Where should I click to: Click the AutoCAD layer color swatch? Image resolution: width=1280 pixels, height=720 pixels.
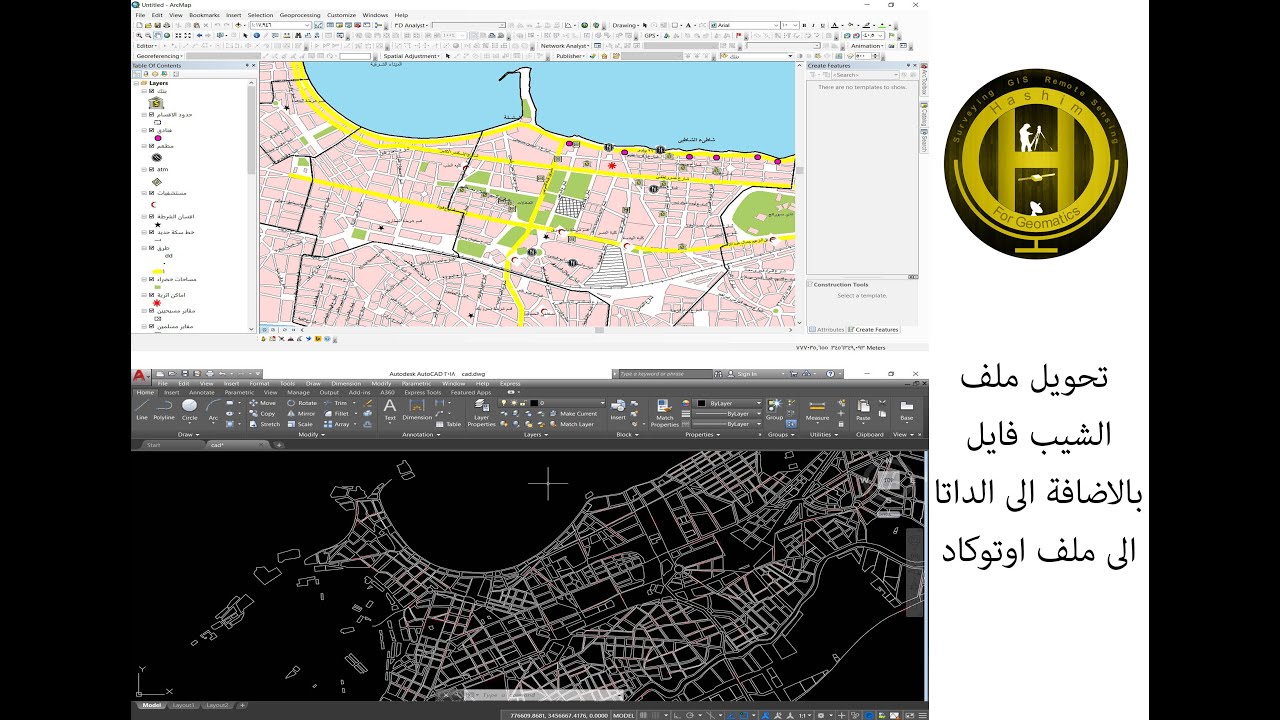[533, 403]
